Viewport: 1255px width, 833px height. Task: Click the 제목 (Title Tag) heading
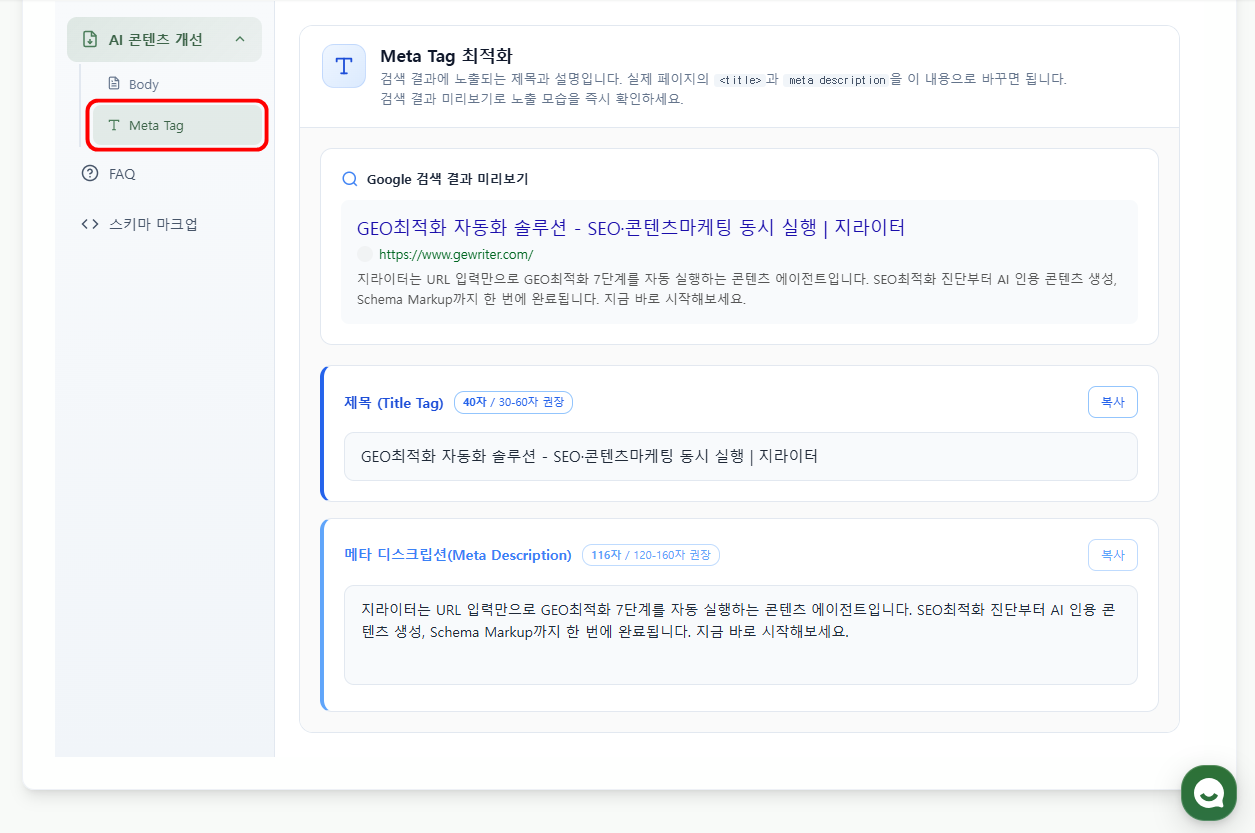coord(393,403)
